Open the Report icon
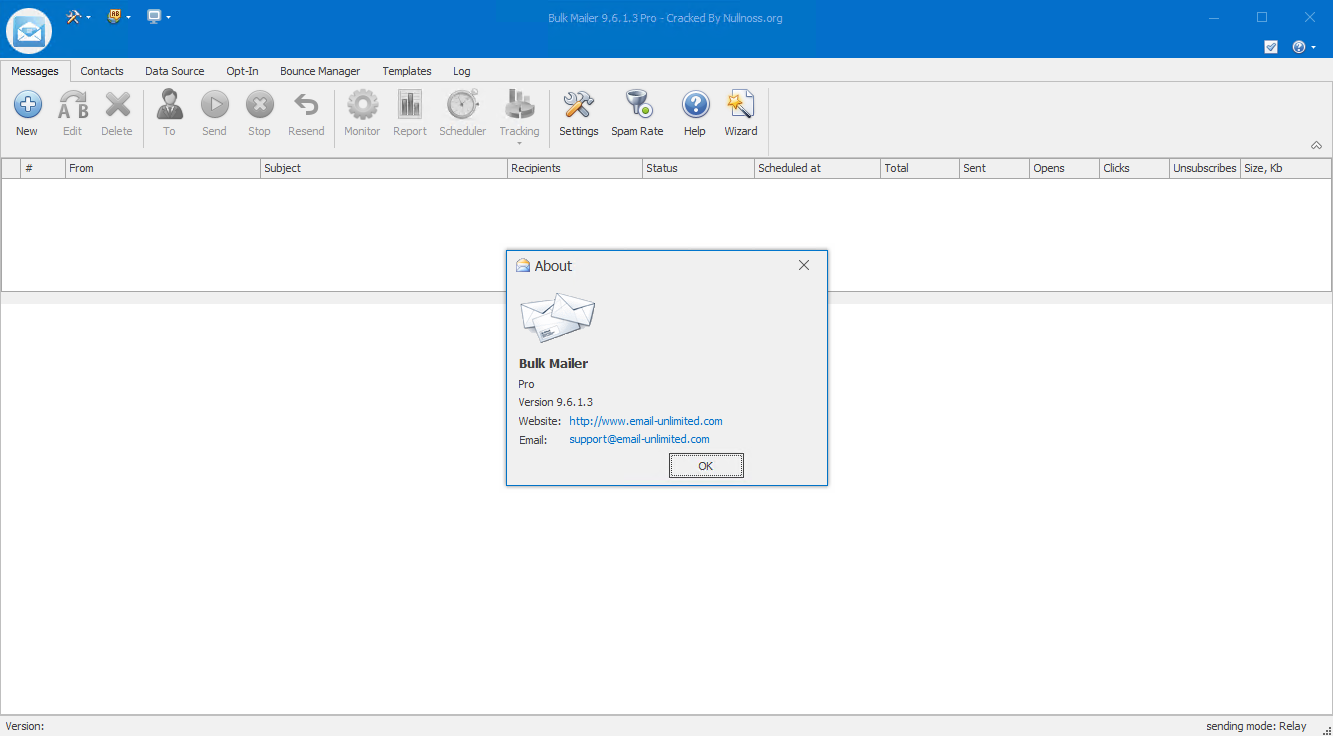The image size is (1333, 736). click(x=410, y=104)
